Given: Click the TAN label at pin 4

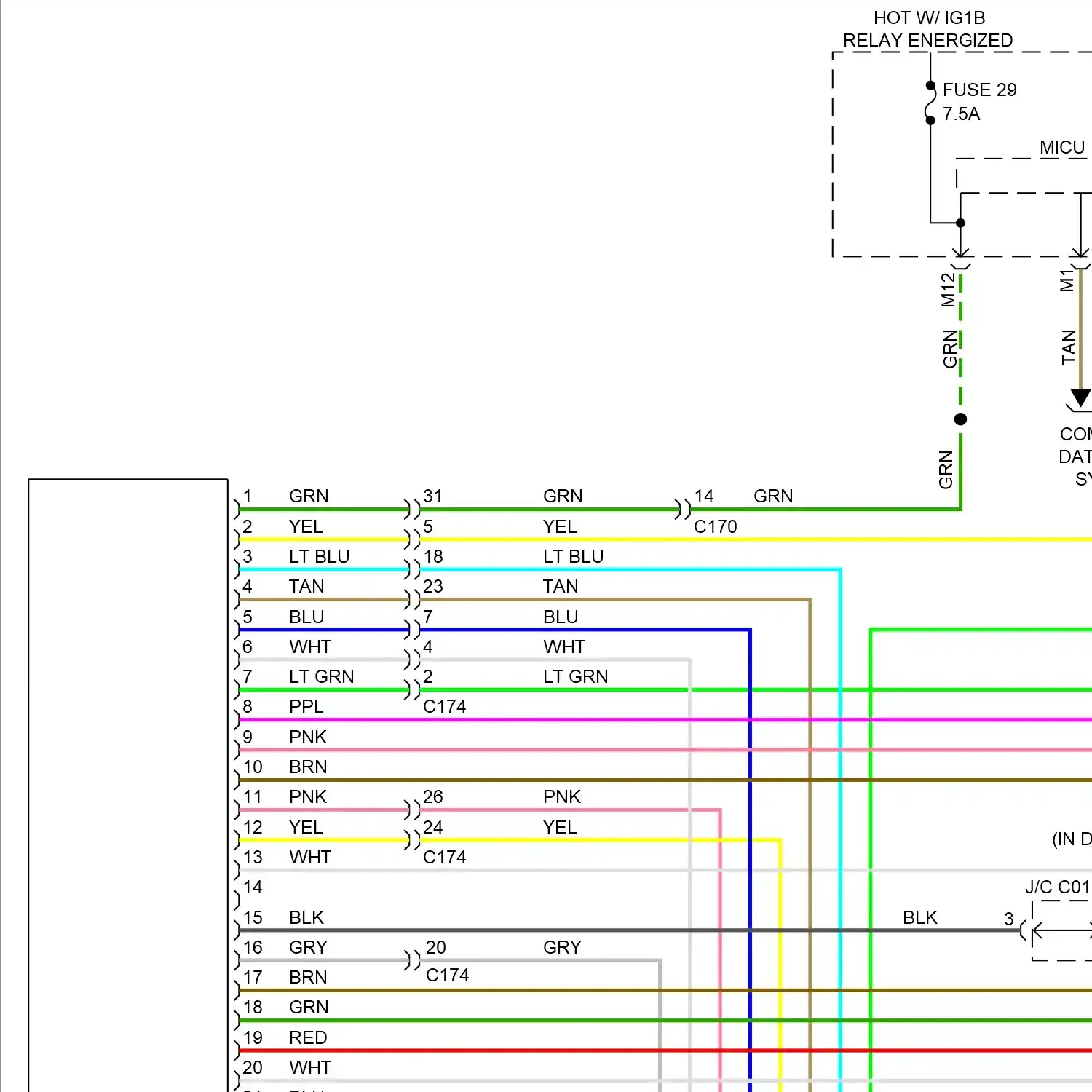Looking at the screenshot, I should pos(306,587).
